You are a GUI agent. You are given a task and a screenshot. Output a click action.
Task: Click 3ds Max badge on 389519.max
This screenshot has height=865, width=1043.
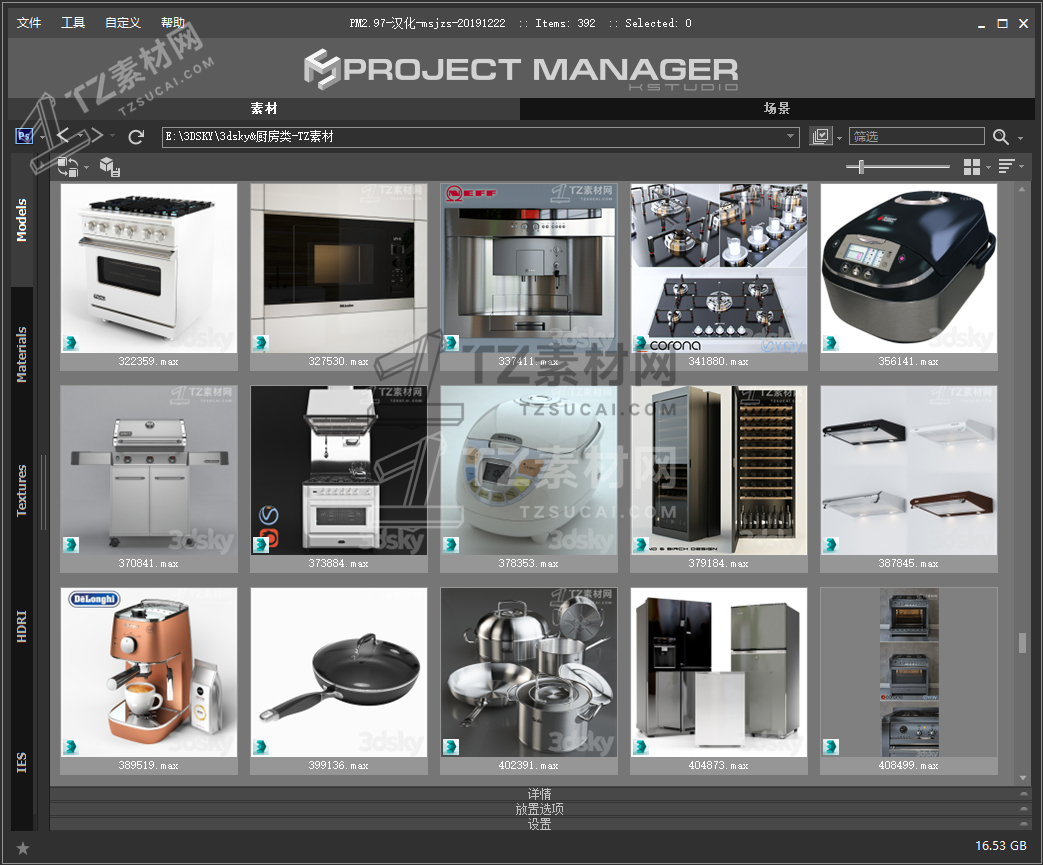coord(71,747)
